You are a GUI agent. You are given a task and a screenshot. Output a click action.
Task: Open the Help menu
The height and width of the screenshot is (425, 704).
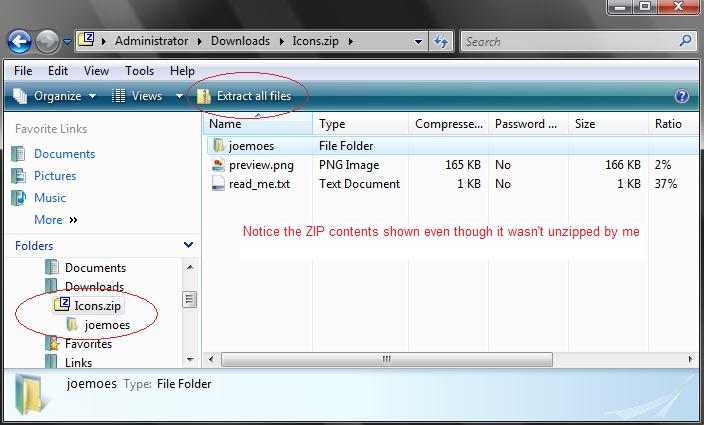point(182,71)
